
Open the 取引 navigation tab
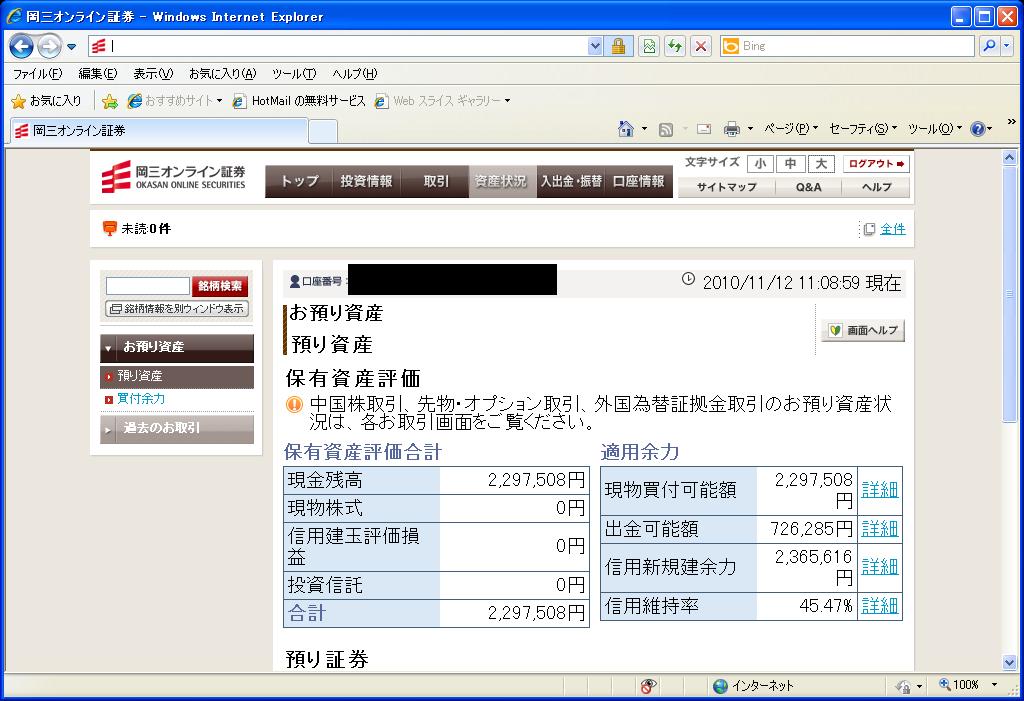tap(436, 181)
